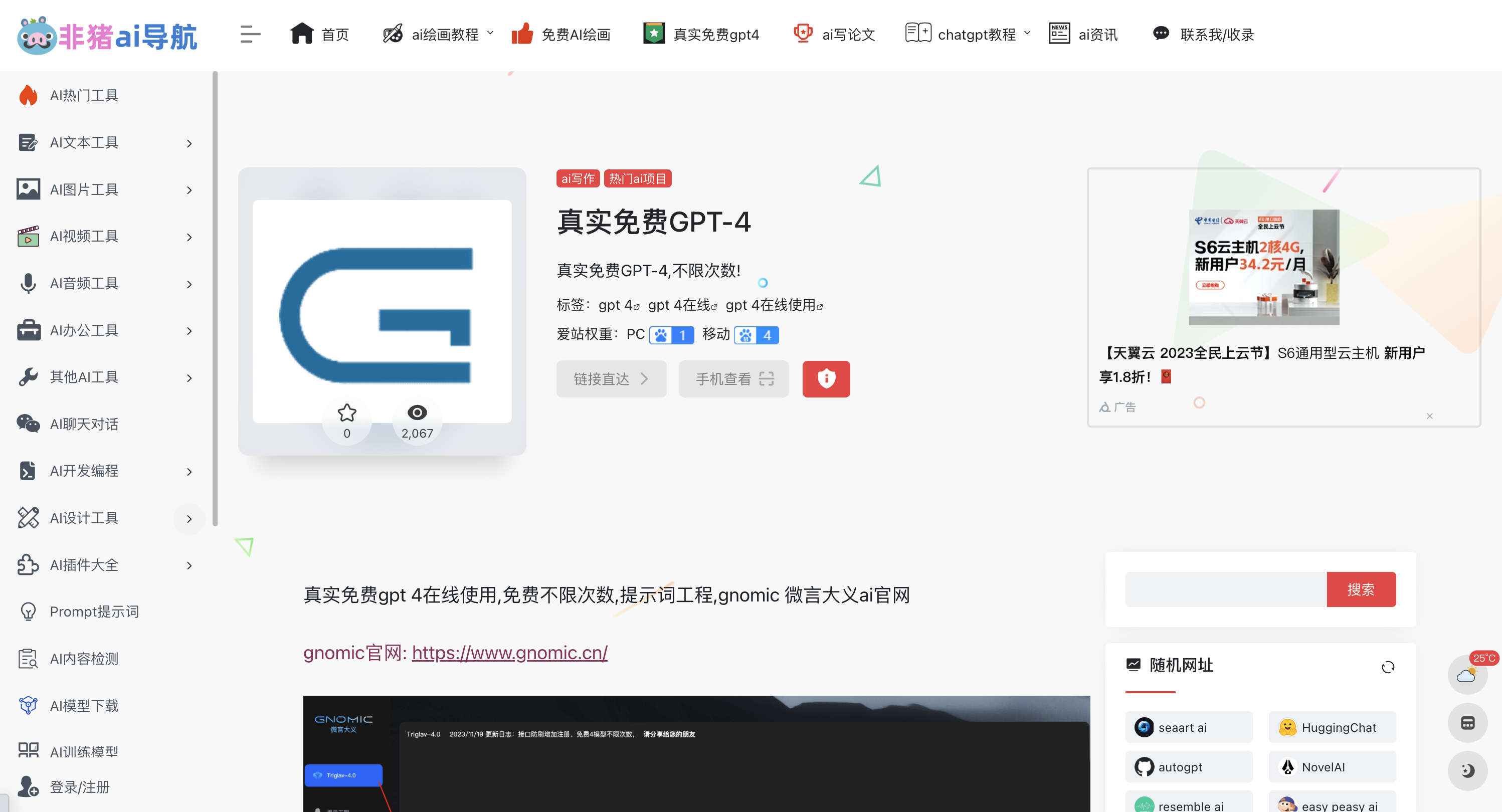The width and height of the screenshot is (1502, 812).
Task: Click the red shield report button
Action: (826, 379)
